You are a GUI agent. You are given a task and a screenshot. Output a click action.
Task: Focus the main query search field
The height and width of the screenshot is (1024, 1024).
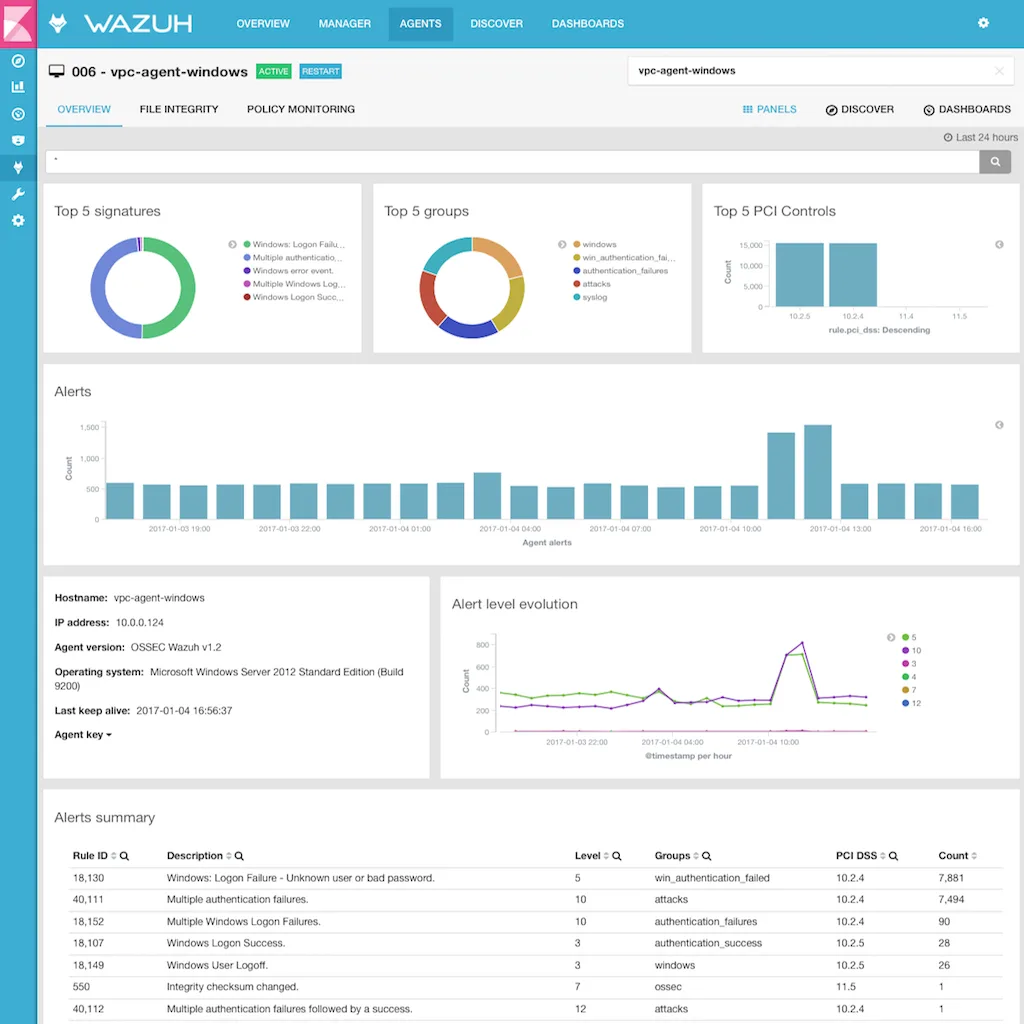[512, 161]
